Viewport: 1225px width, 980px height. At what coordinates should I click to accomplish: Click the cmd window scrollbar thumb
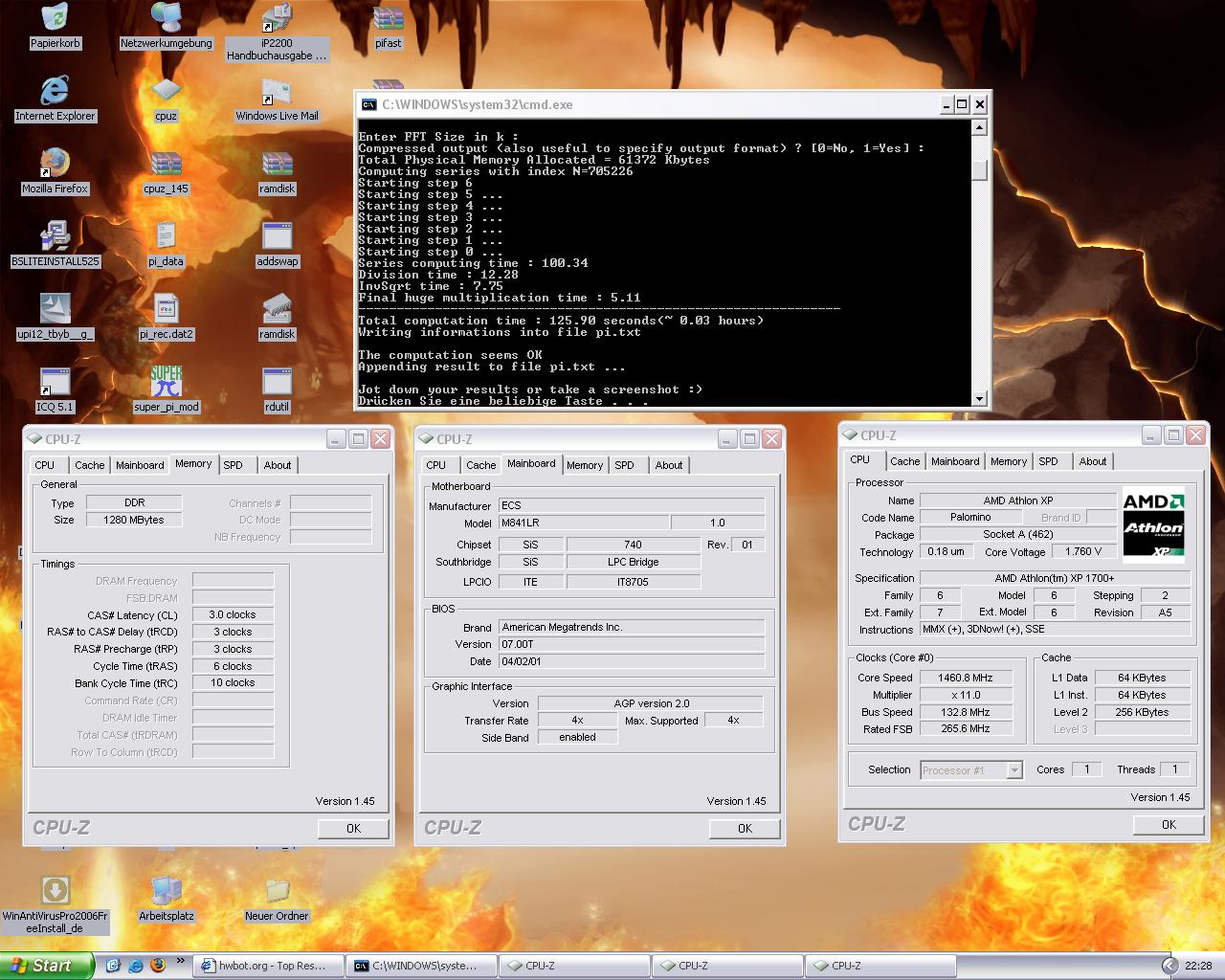pos(979,169)
